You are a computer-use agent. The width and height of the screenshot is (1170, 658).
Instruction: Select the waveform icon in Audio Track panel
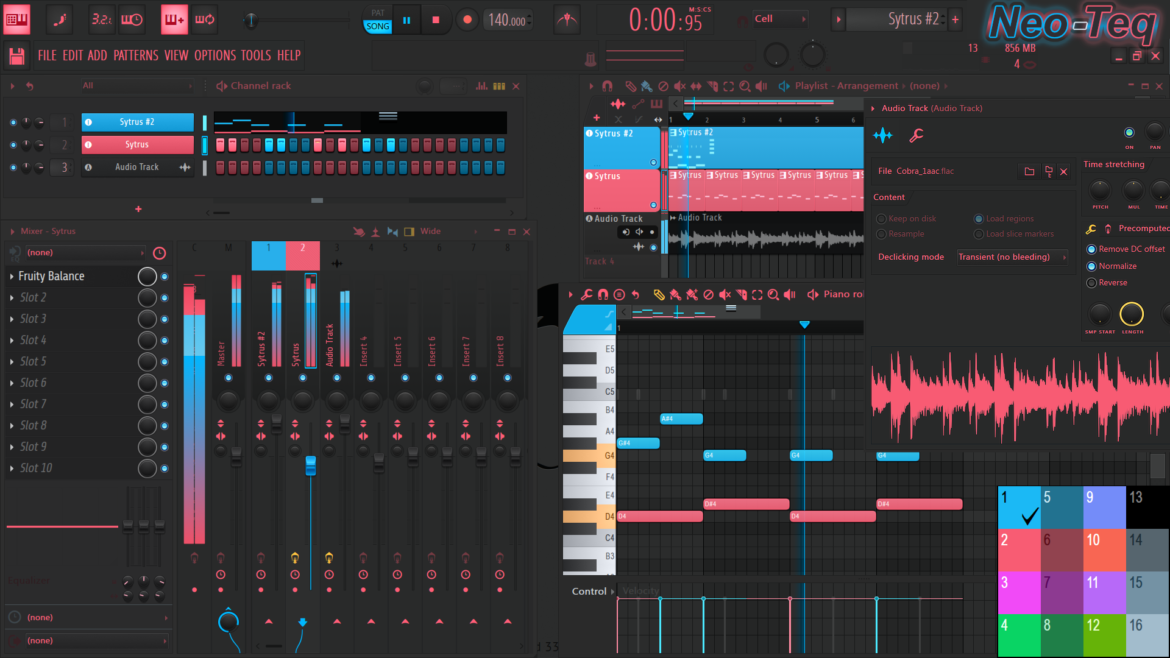coord(883,136)
